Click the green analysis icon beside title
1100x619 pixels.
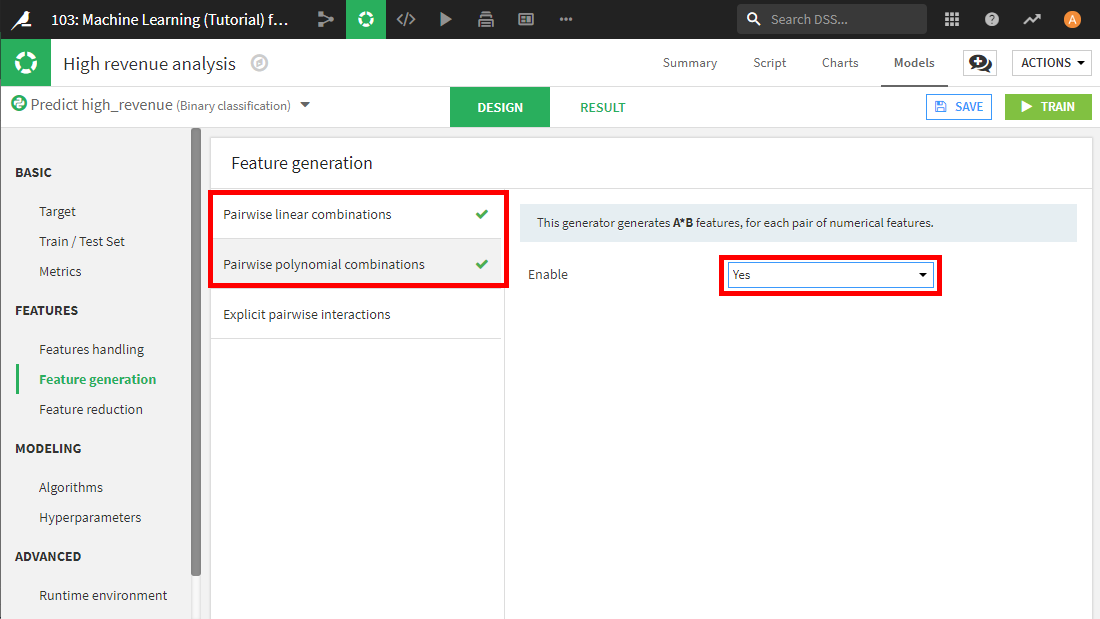(x=26, y=62)
